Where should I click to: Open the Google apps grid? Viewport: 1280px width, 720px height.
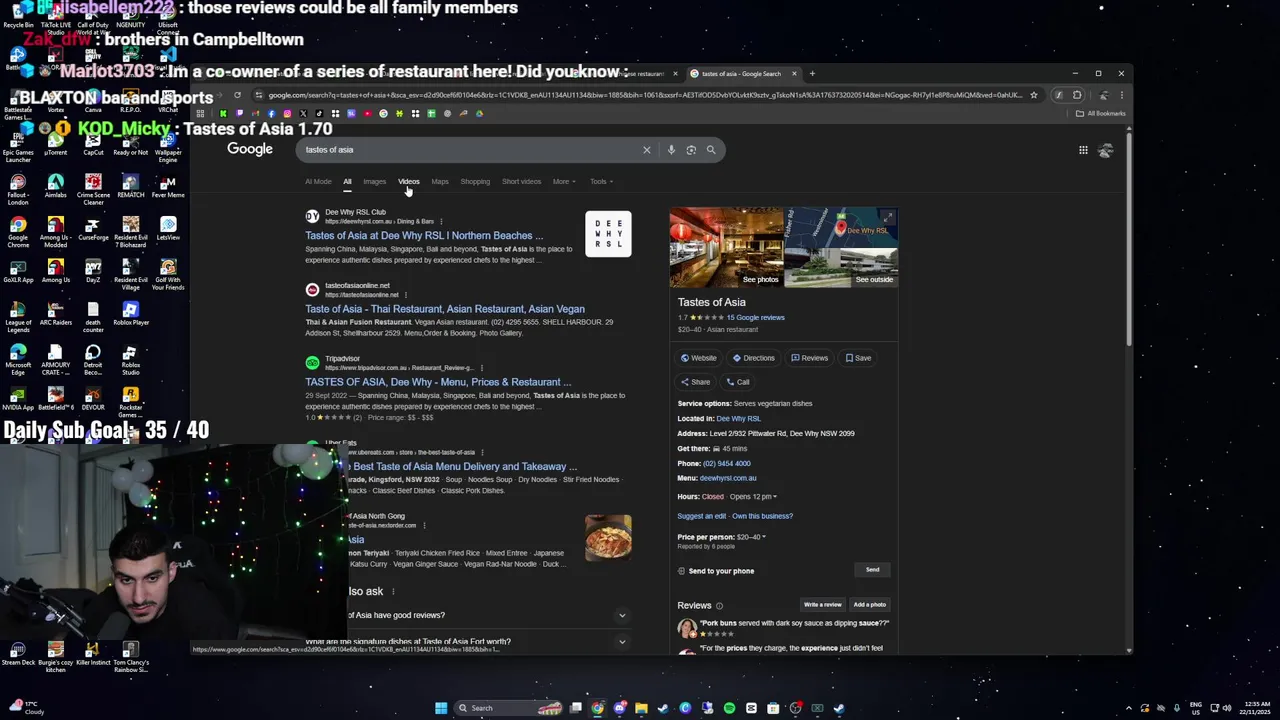point(1083,150)
